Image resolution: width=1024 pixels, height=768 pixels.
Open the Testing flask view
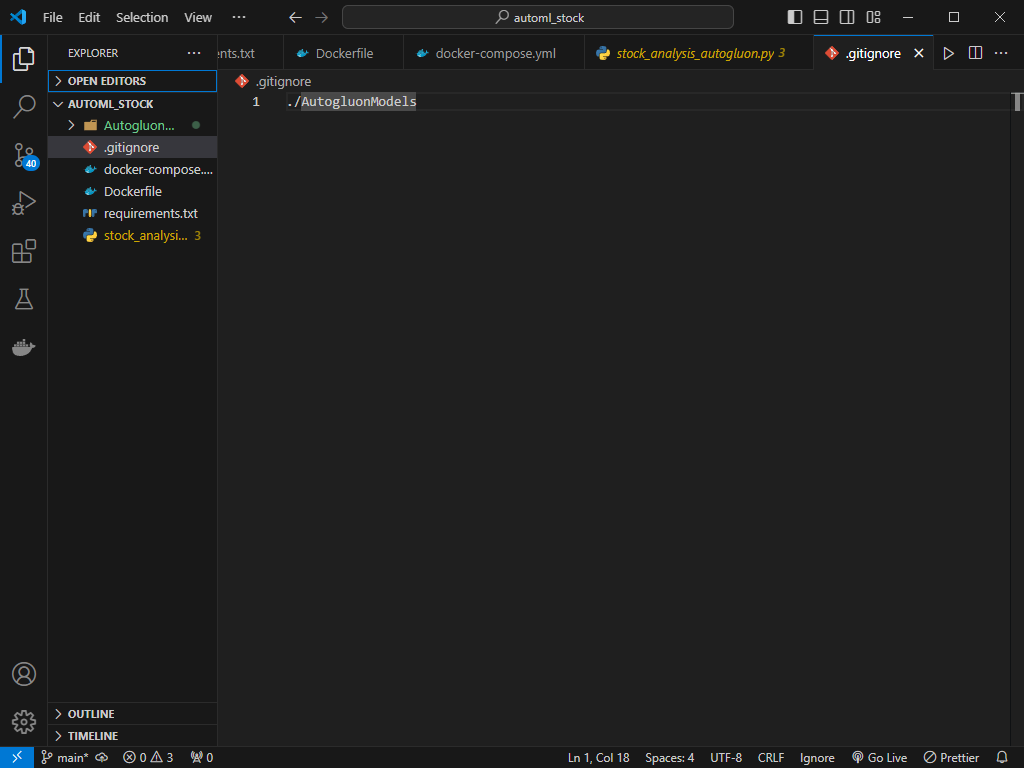point(24,299)
